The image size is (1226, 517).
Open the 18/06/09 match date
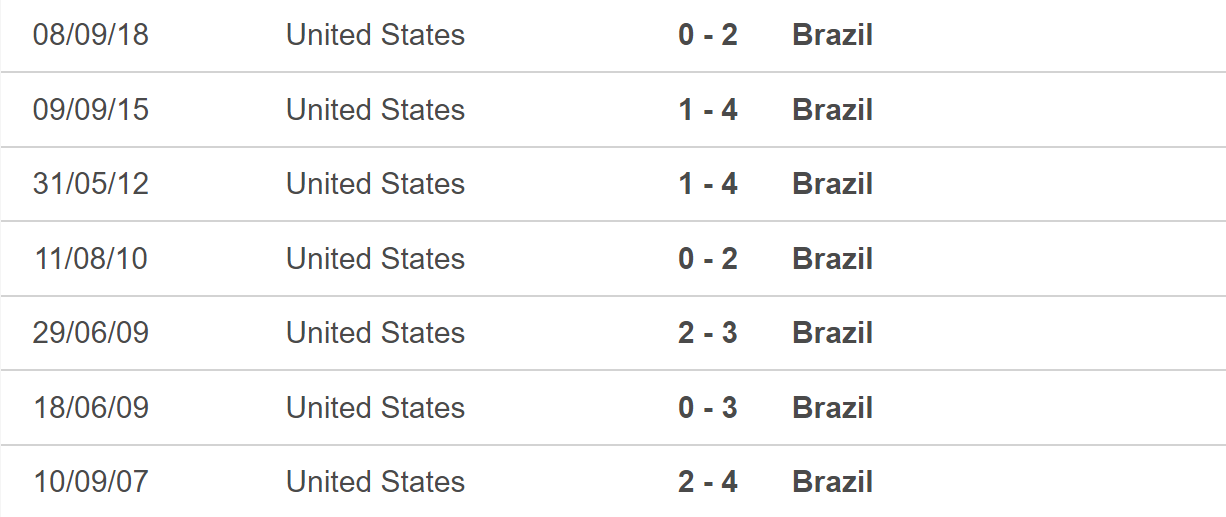pyautogui.click(x=91, y=408)
